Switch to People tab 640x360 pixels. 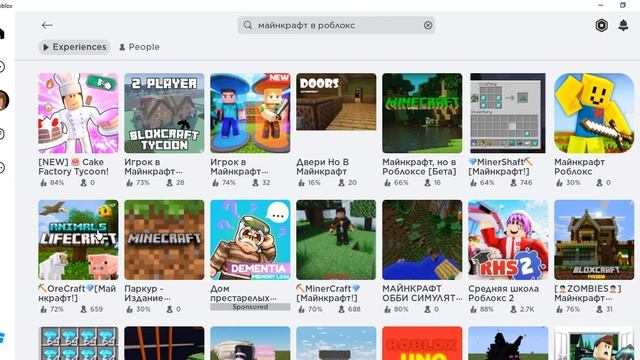tap(139, 47)
